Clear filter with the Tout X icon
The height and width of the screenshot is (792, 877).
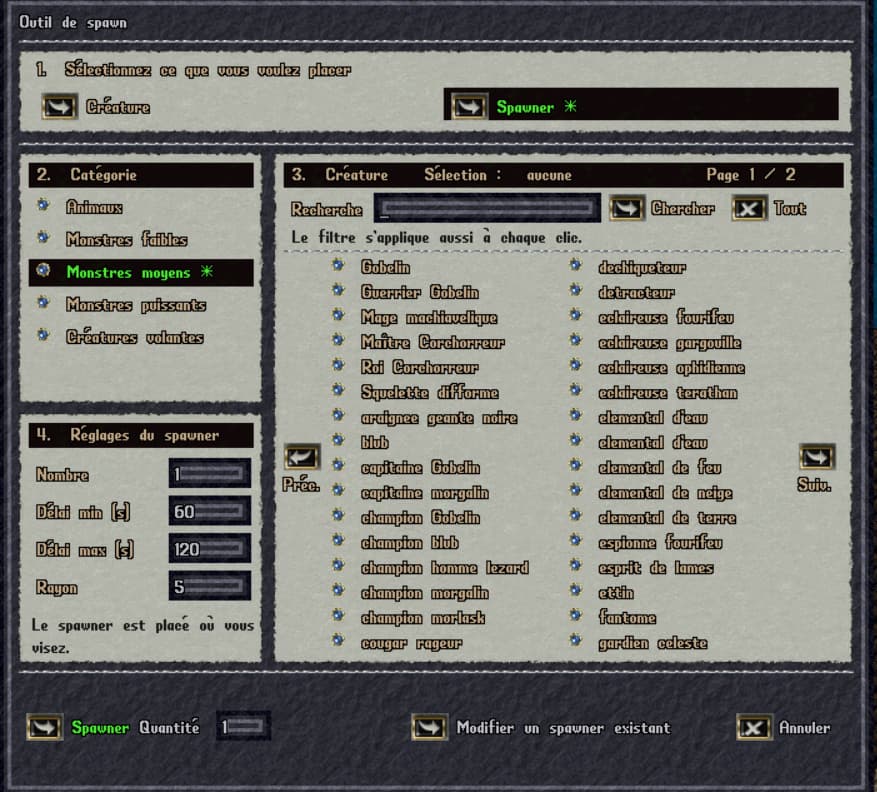(x=749, y=209)
